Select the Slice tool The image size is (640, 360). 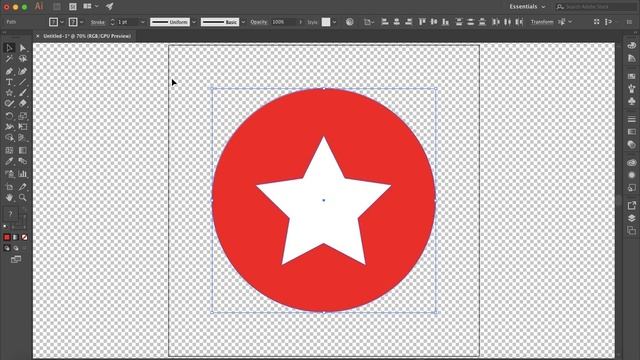coord(23,187)
